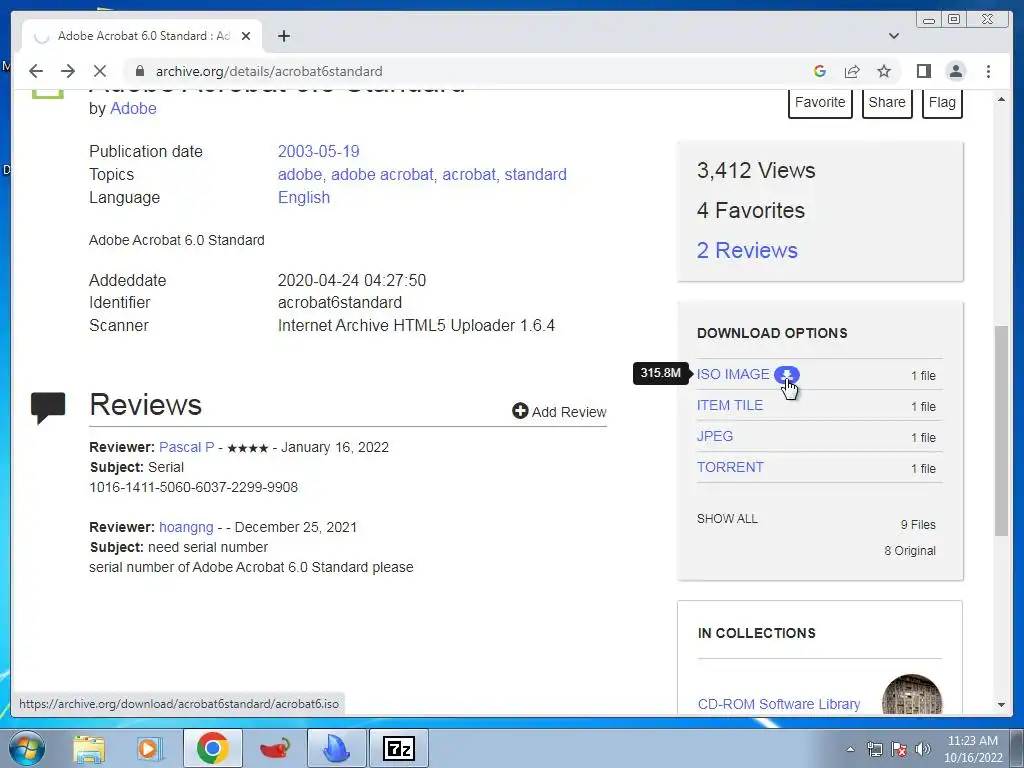
Task: Open the red chili pepper taskbar app
Action: coord(275,748)
